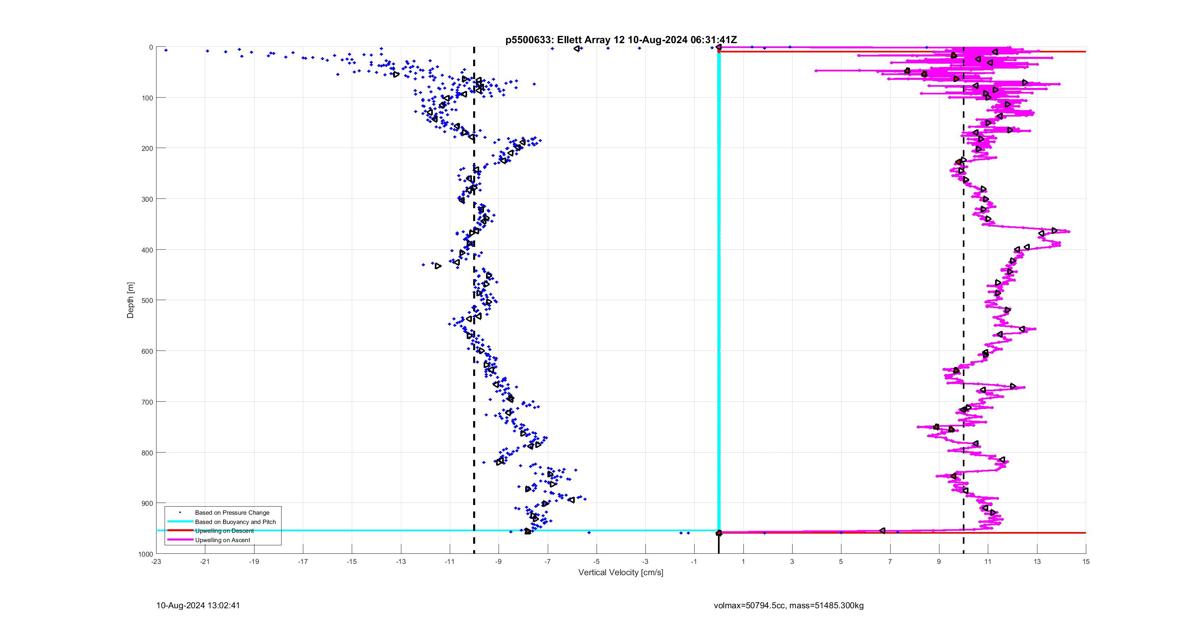Click the depth-axis tick label '0'

point(150,47)
